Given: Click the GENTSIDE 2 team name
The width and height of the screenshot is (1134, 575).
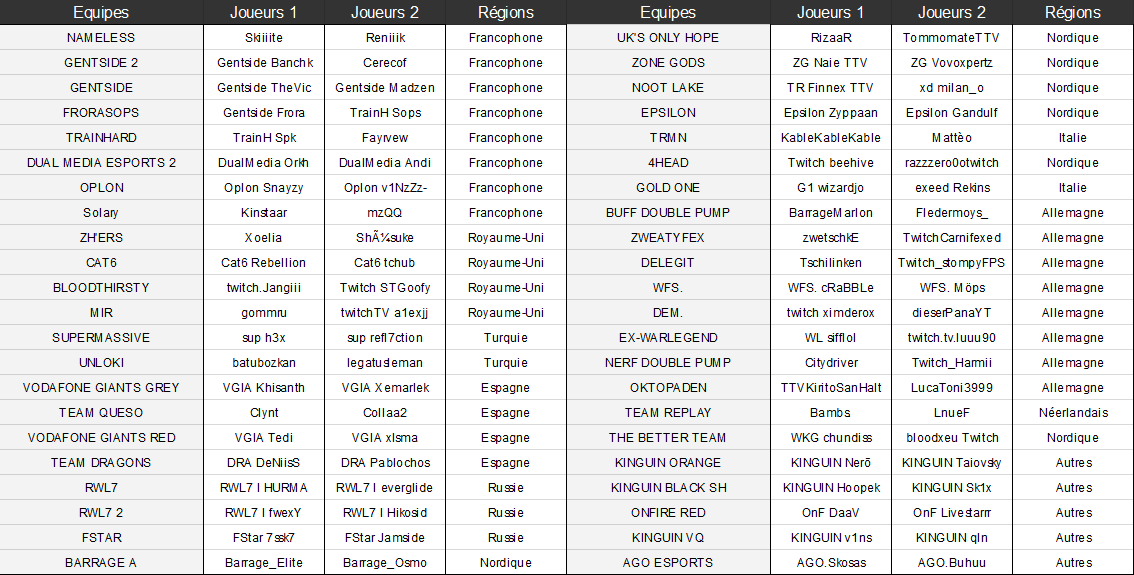Looking at the screenshot, I should [101, 63].
